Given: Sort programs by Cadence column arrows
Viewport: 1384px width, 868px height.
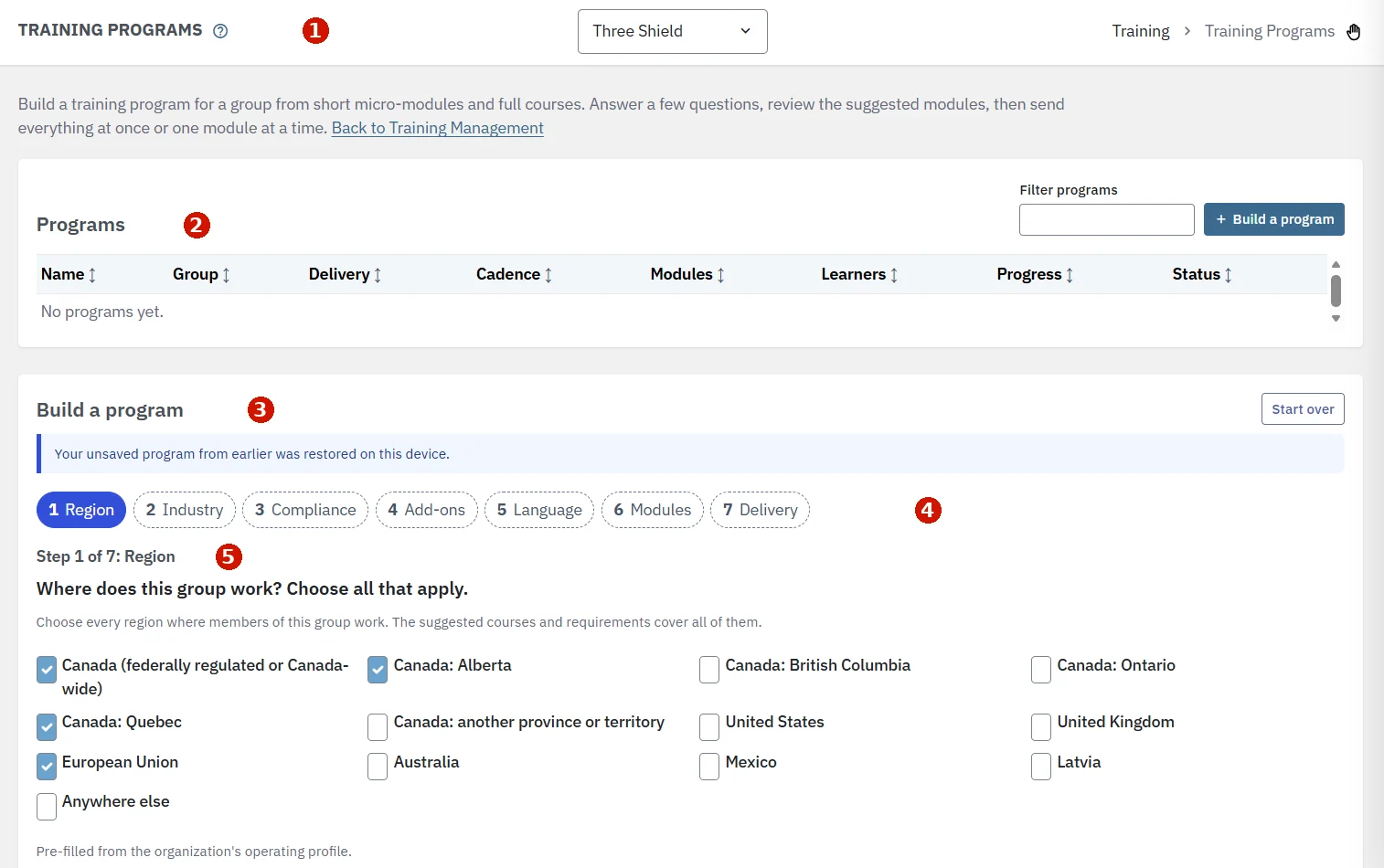Looking at the screenshot, I should (x=548, y=275).
